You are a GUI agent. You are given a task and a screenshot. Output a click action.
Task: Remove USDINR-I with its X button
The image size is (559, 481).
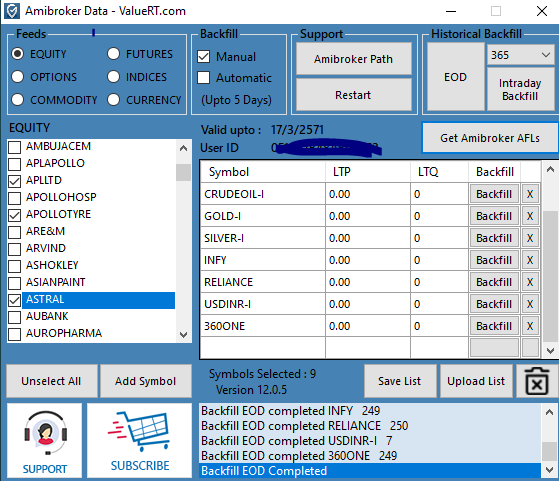pos(530,304)
